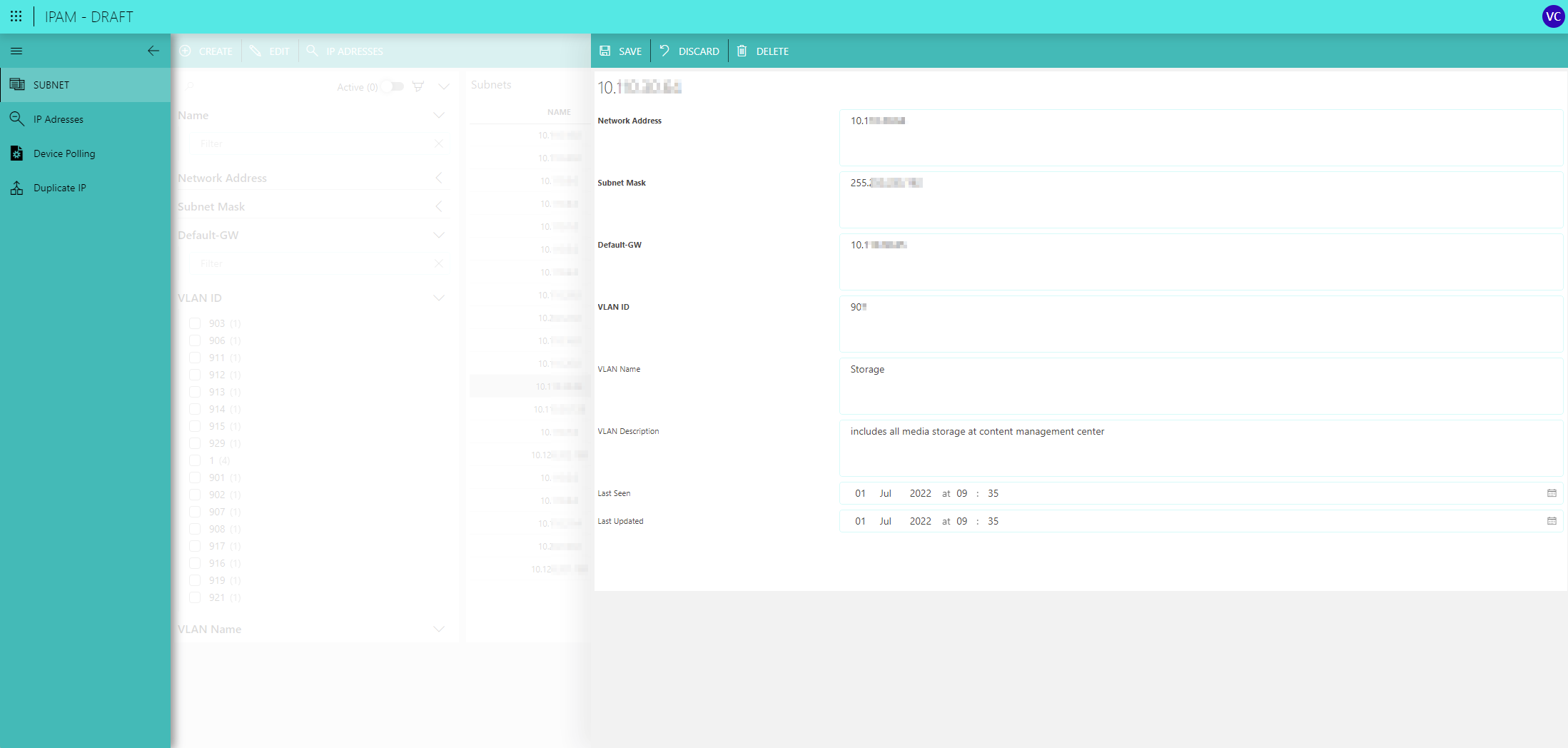Click the search magnifier in filter panel
The width and height of the screenshot is (1568, 748).
pyautogui.click(x=190, y=86)
